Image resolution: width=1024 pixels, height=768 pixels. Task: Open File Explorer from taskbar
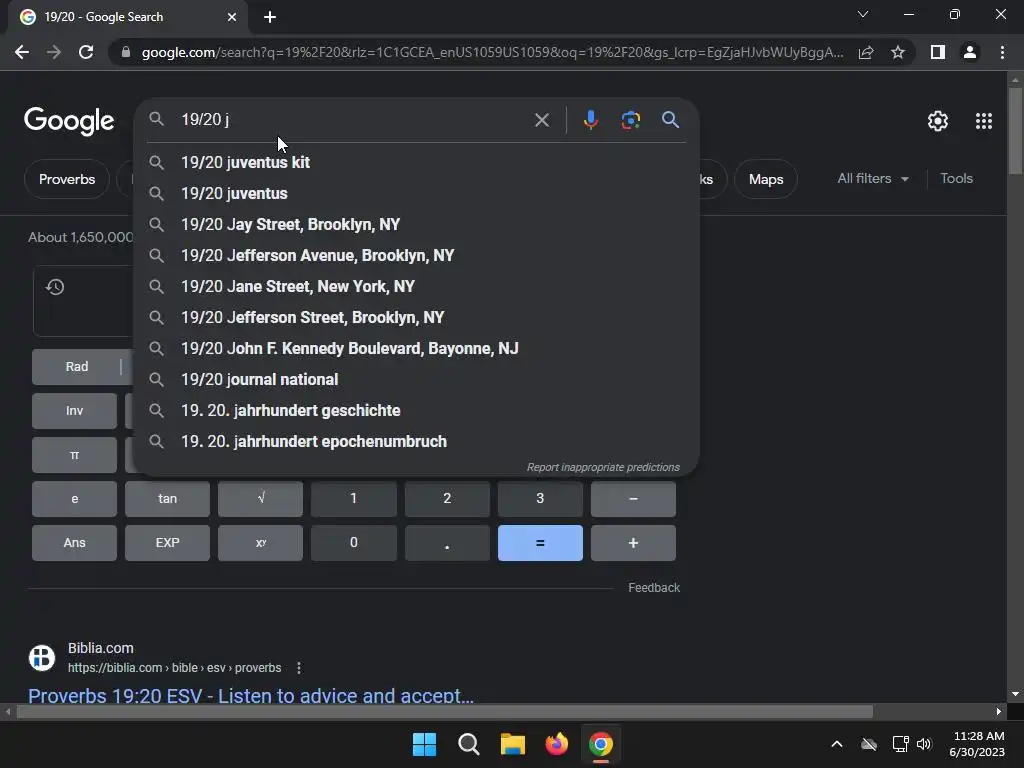513,744
